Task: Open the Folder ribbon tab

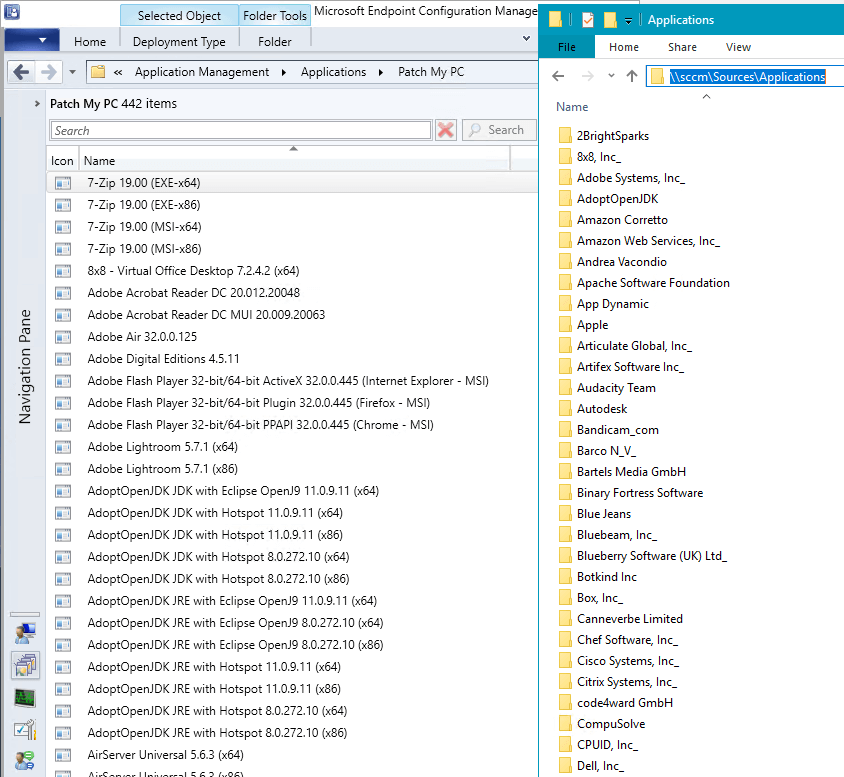Action: [275, 41]
